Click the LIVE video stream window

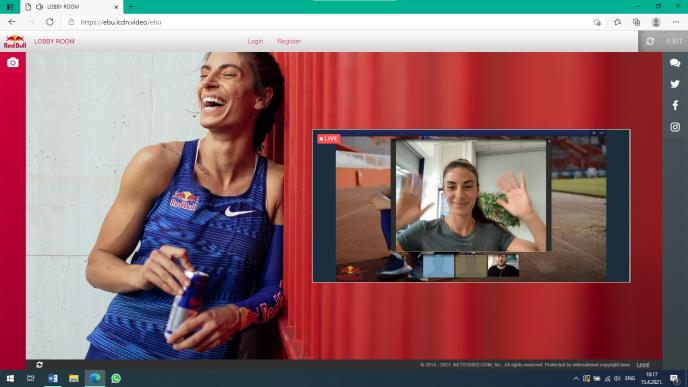pos(471,206)
